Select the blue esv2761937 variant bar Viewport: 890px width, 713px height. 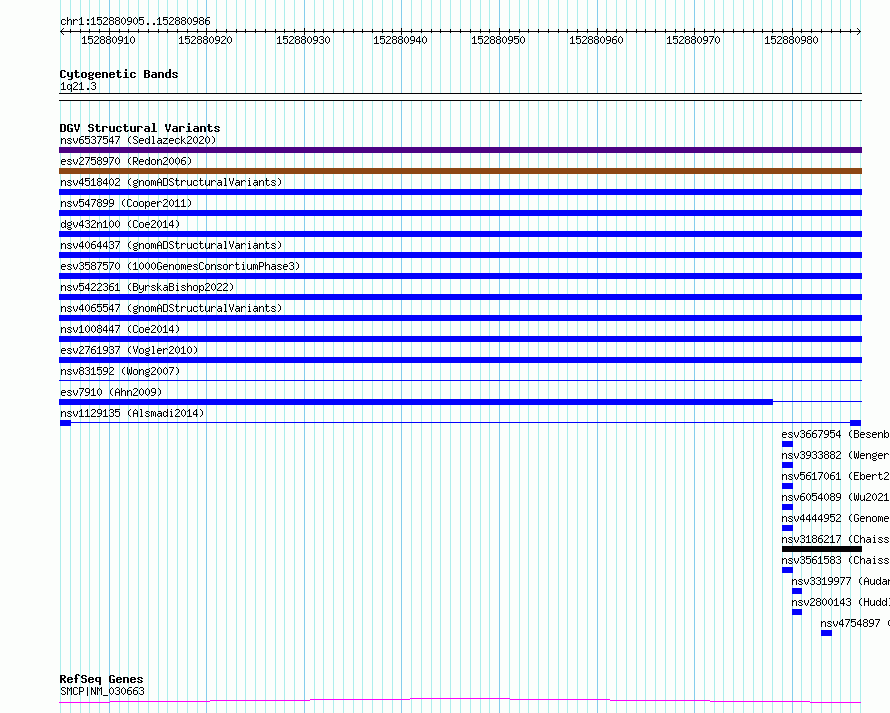(x=460, y=360)
